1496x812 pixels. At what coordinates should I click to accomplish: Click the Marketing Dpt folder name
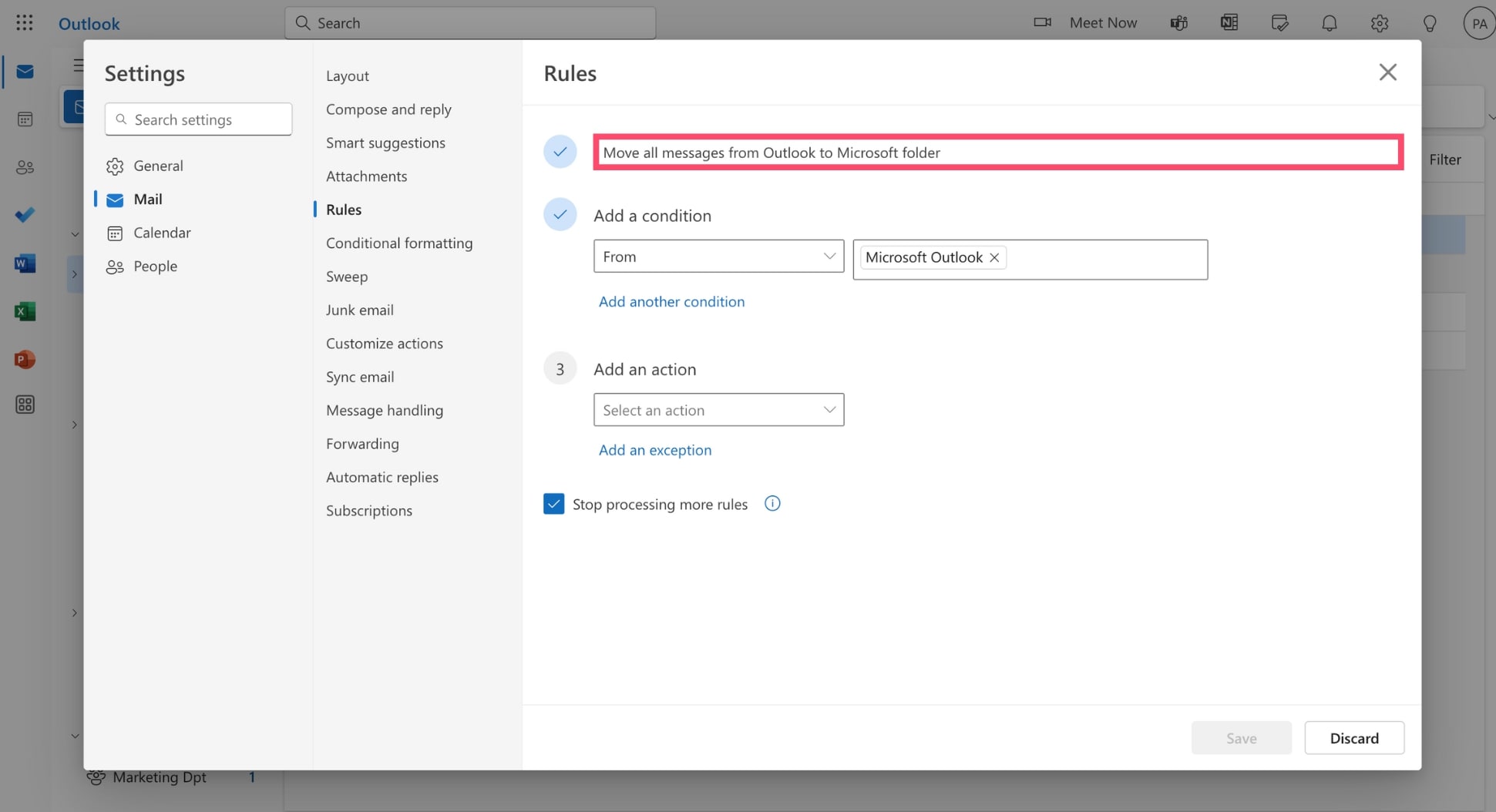[x=160, y=777]
